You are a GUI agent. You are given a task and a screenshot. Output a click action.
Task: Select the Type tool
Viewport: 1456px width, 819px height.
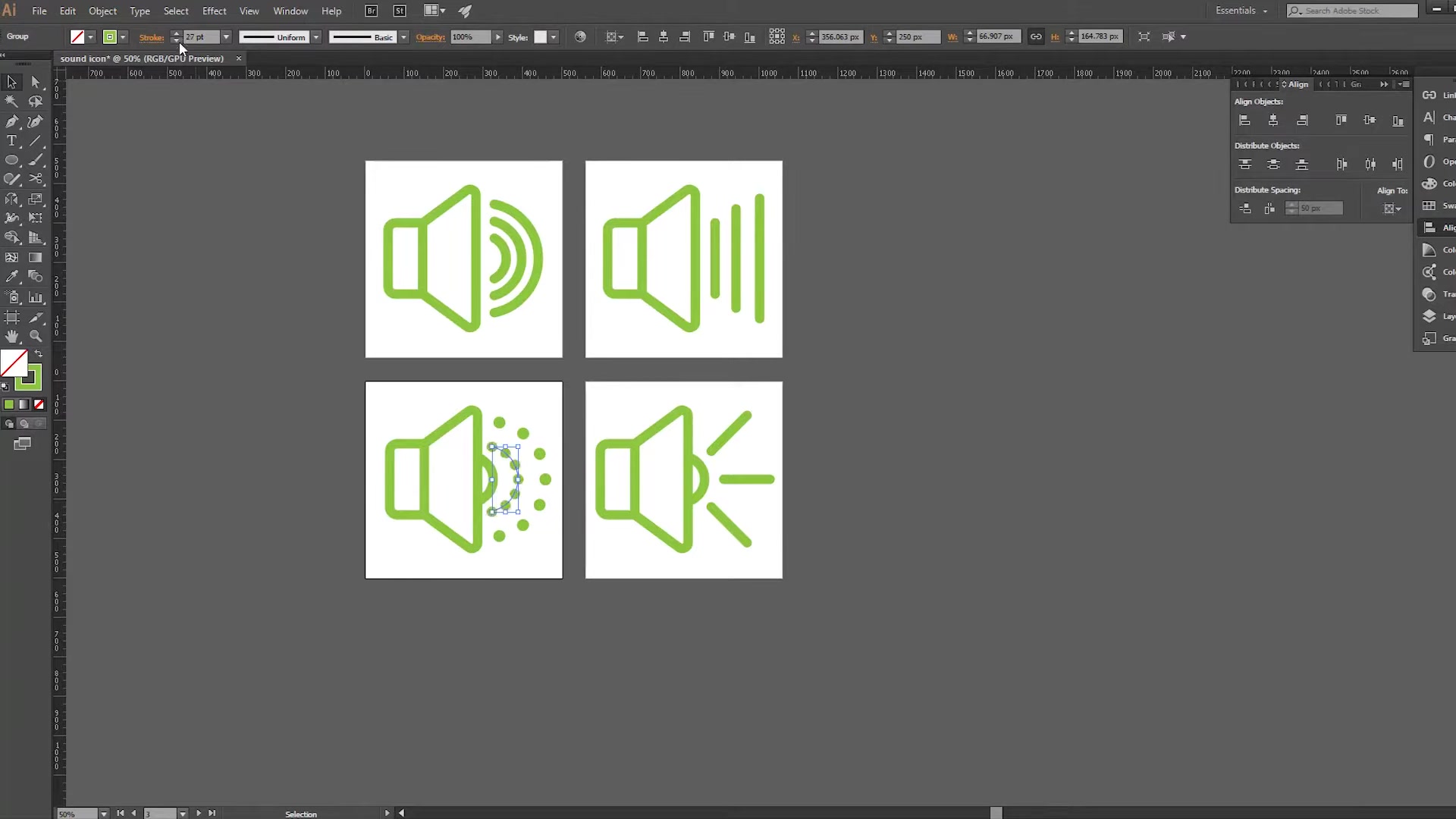12,141
